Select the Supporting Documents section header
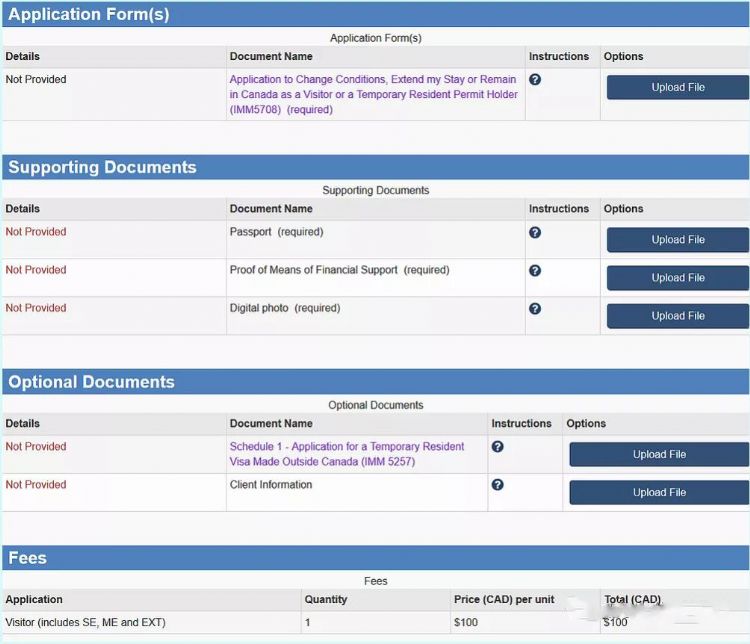750x644 pixels. [x=102, y=167]
